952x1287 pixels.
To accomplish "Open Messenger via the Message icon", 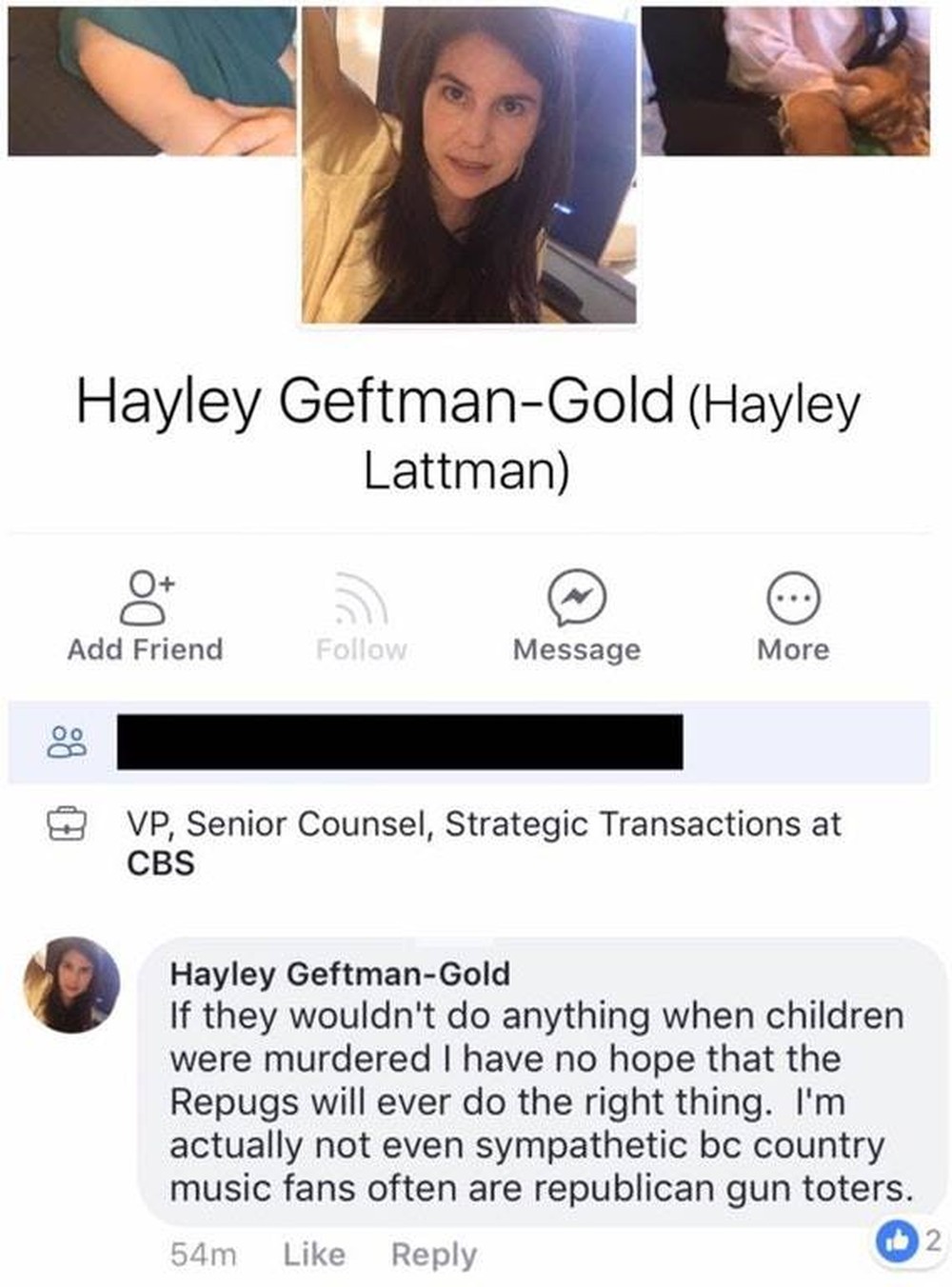I will coord(577,598).
